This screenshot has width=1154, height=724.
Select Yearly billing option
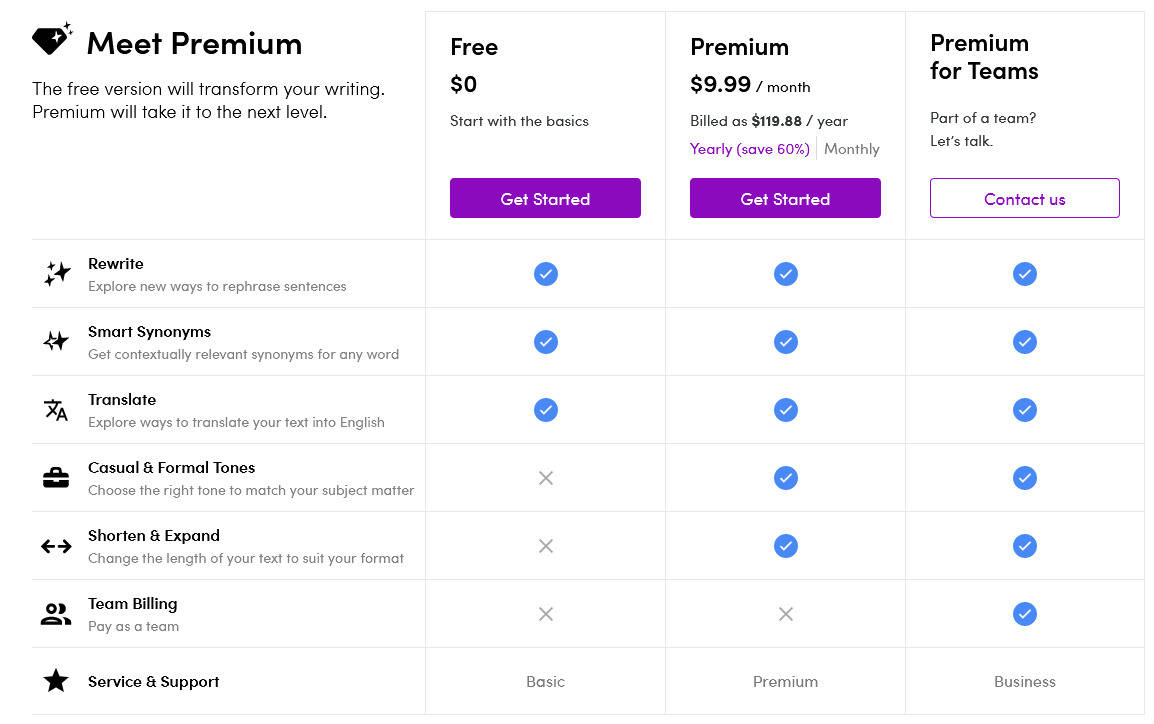(749, 149)
